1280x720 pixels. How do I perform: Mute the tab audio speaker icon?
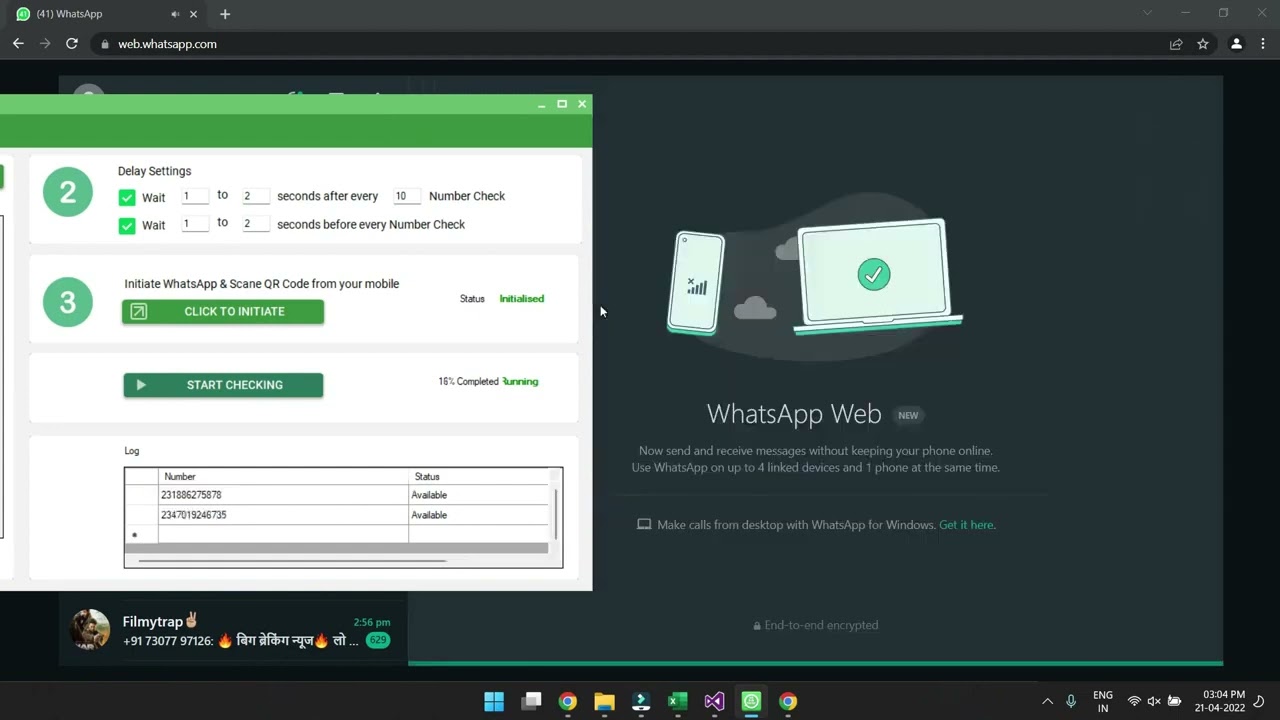pyautogui.click(x=175, y=14)
